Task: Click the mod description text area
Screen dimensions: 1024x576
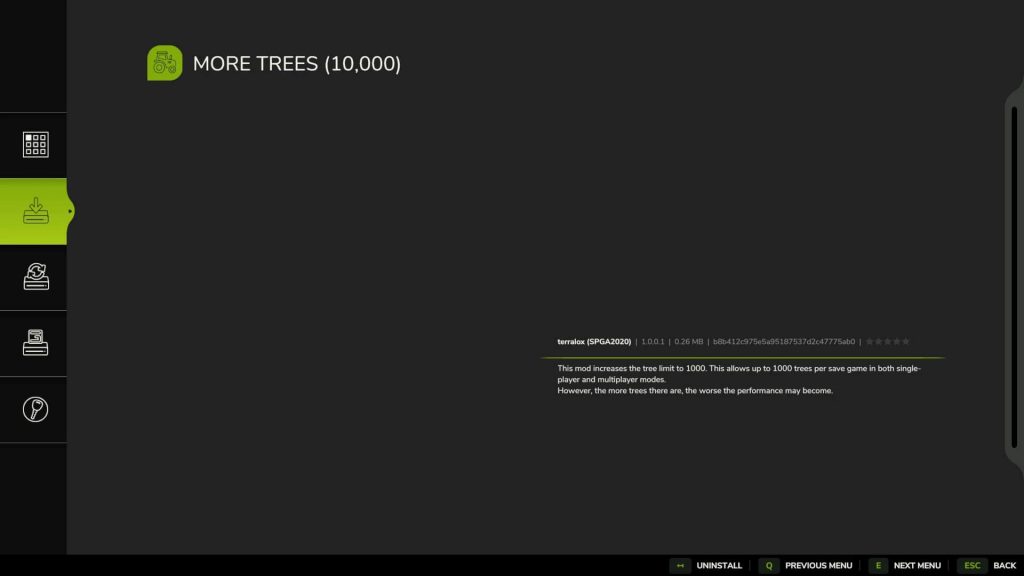Action: pyautogui.click(x=740, y=378)
